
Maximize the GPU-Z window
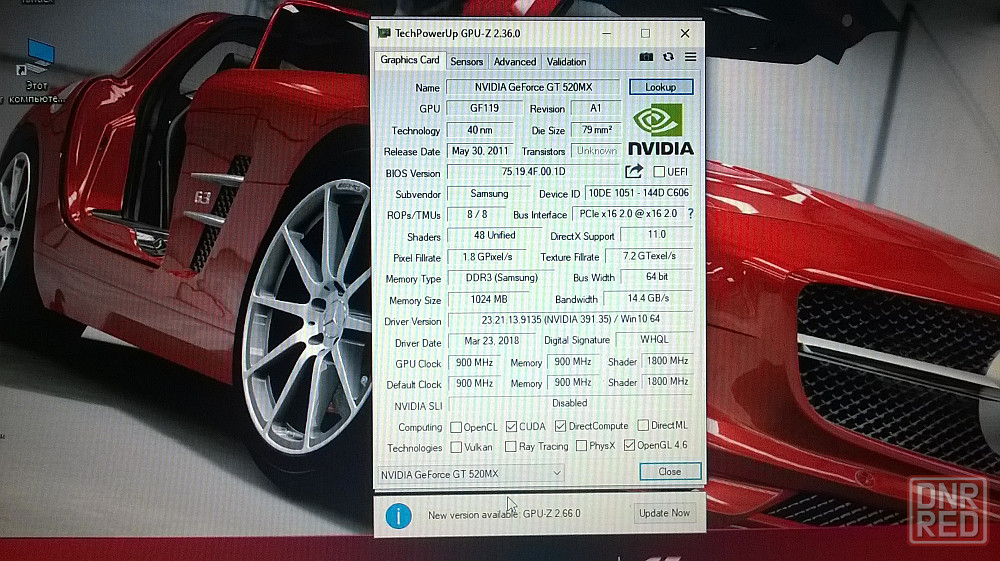coord(645,33)
